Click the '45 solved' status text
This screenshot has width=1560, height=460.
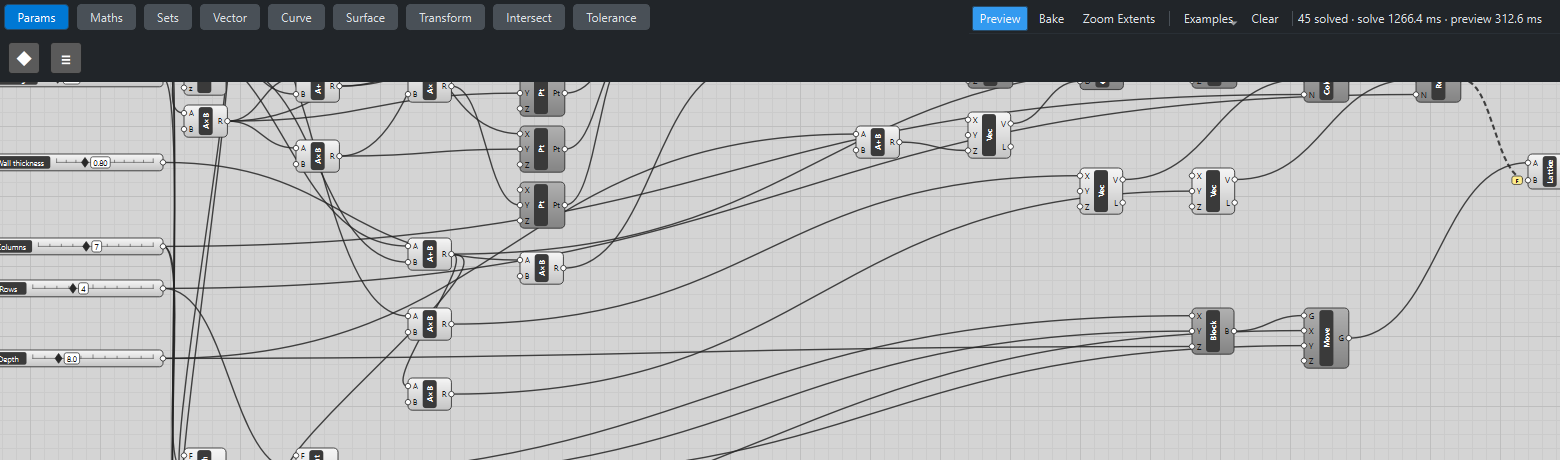tap(1323, 18)
